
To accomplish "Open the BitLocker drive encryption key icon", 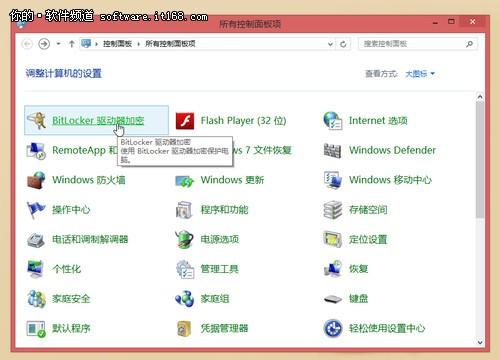I will [x=36, y=120].
